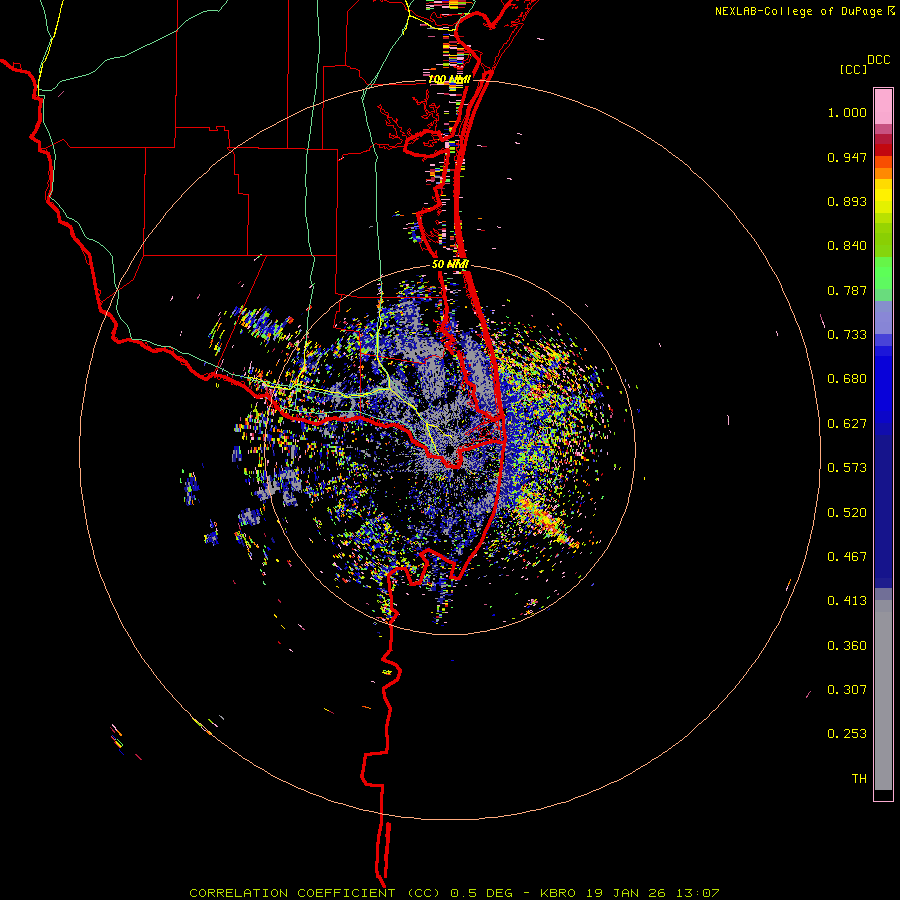Click the TH threshold label
The image size is (900, 900).
859,779
